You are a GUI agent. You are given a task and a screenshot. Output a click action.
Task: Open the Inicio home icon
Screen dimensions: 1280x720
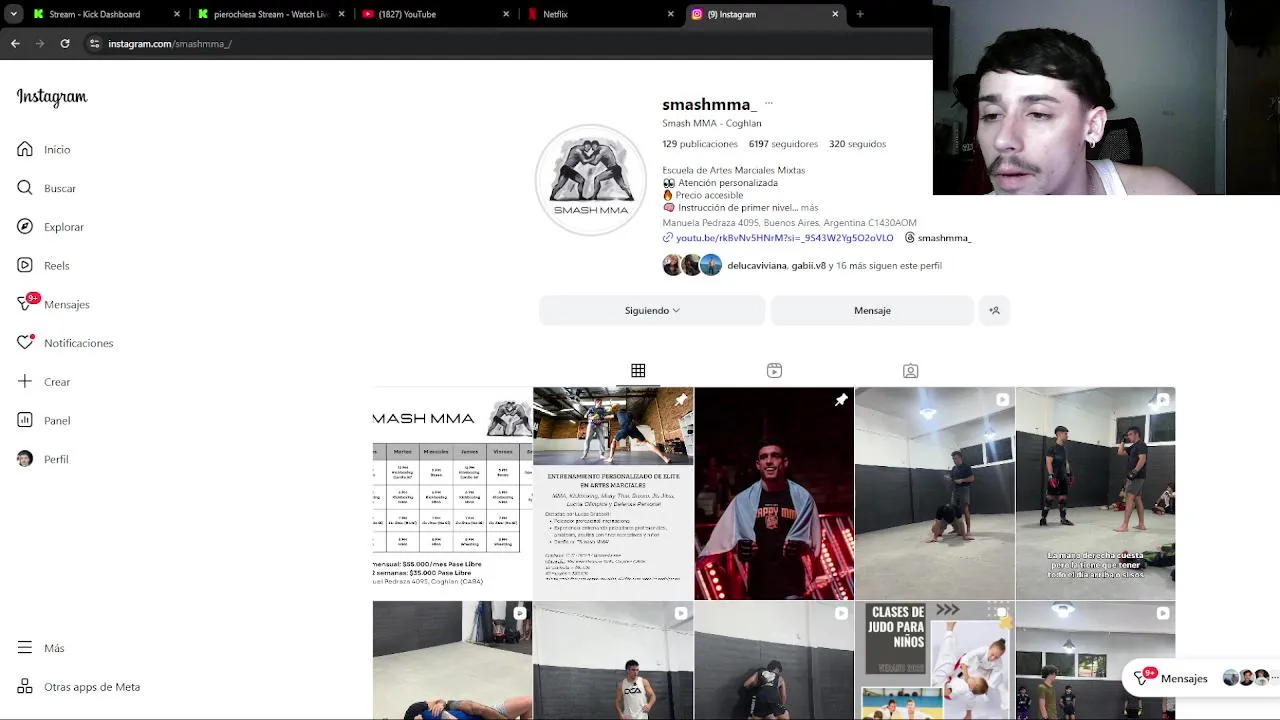25,149
